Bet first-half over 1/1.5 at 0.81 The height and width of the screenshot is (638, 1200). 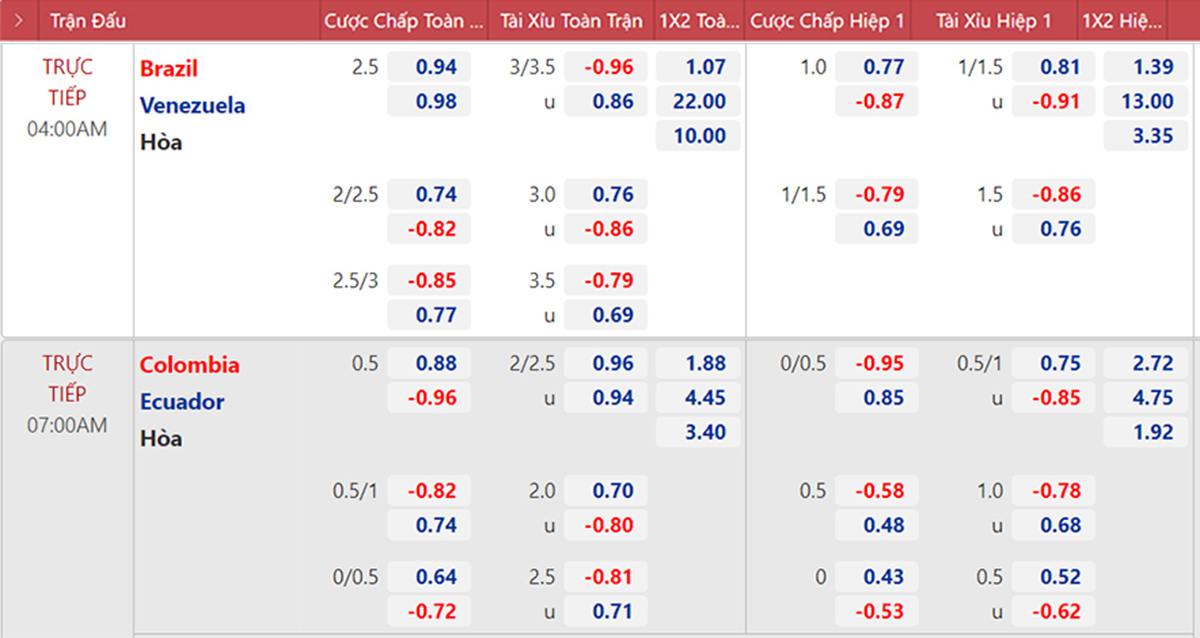tap(1054, 67)
